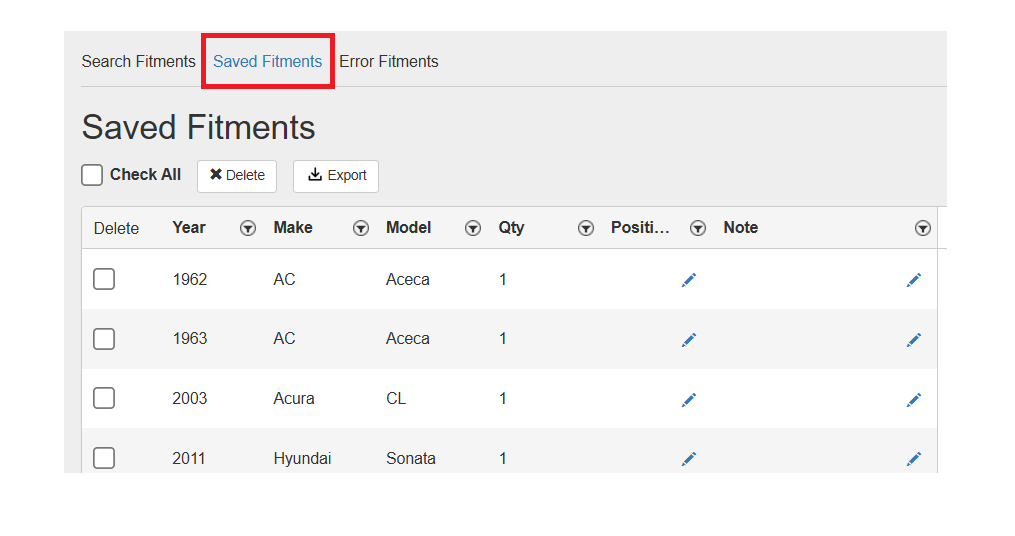Edit note pencil for 2011 Hyundai Sonata
This screenshot has width=1015, height=536.
tap(914, 459)
